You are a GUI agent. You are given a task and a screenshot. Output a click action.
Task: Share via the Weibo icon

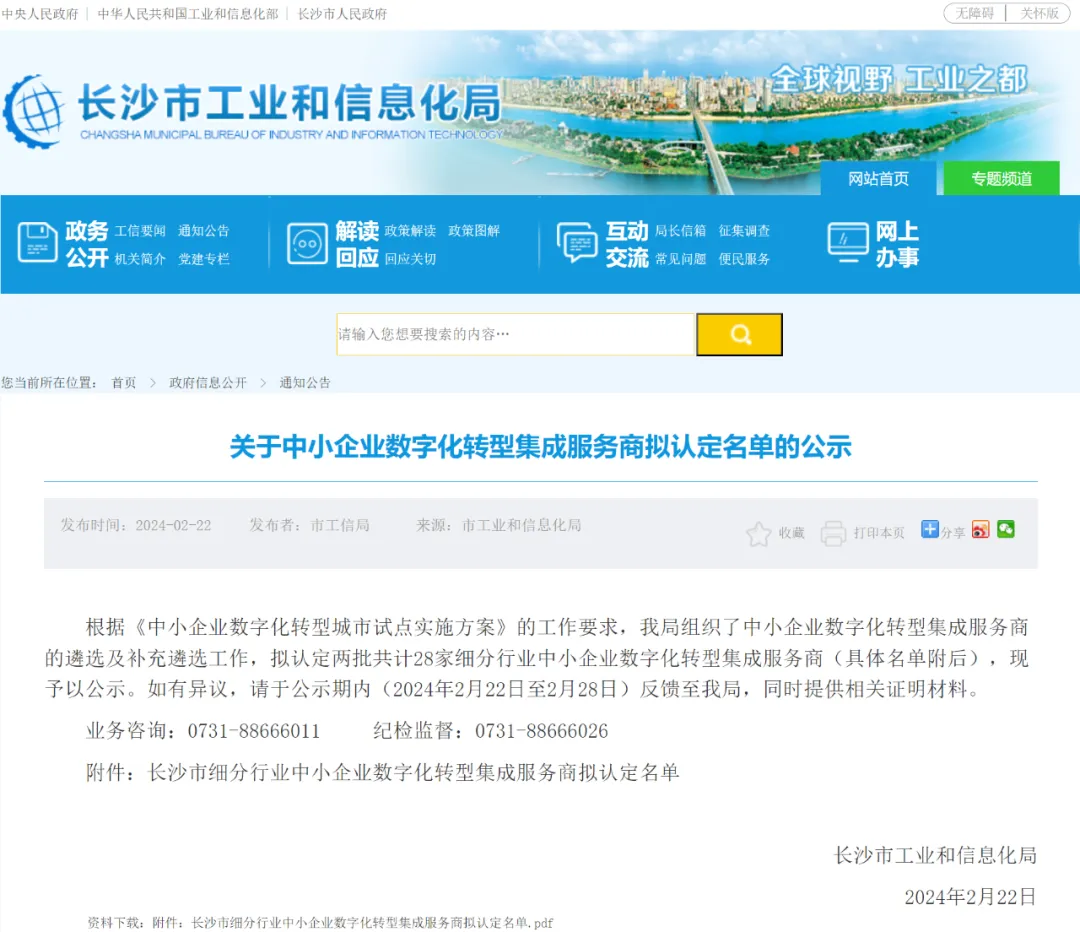click(980, 529)
